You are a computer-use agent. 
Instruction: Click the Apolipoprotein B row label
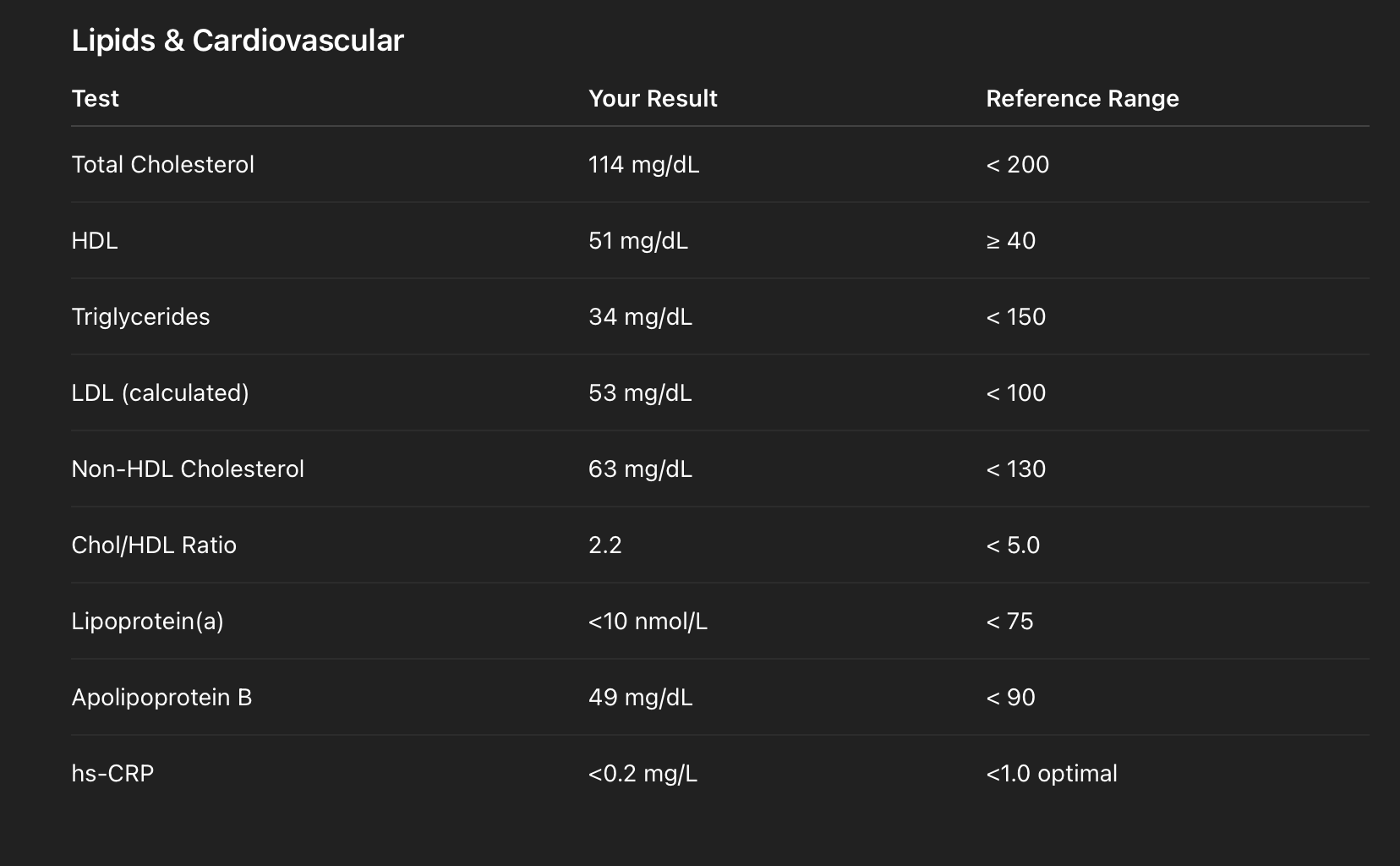click(x=161, y=698)
